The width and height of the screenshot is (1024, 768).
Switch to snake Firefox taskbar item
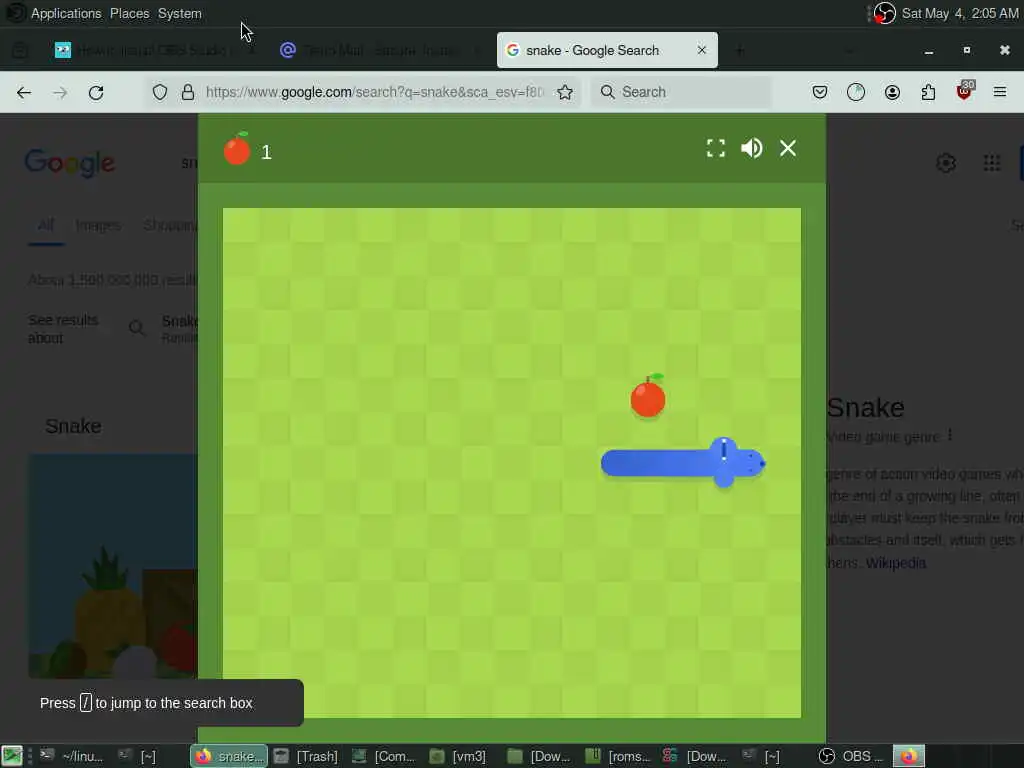click(x=229, y=756)
